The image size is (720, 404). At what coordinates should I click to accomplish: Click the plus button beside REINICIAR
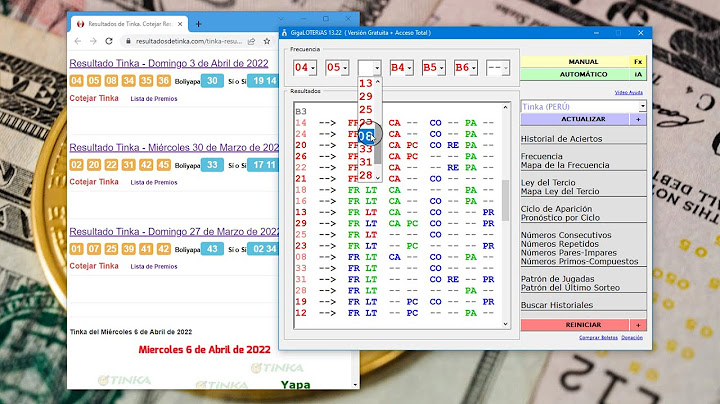[x=638, y=325]
